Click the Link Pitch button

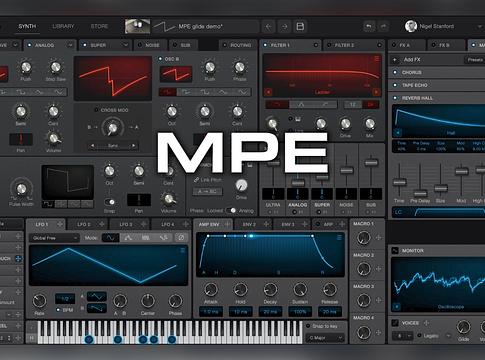(x=208, y=180)
